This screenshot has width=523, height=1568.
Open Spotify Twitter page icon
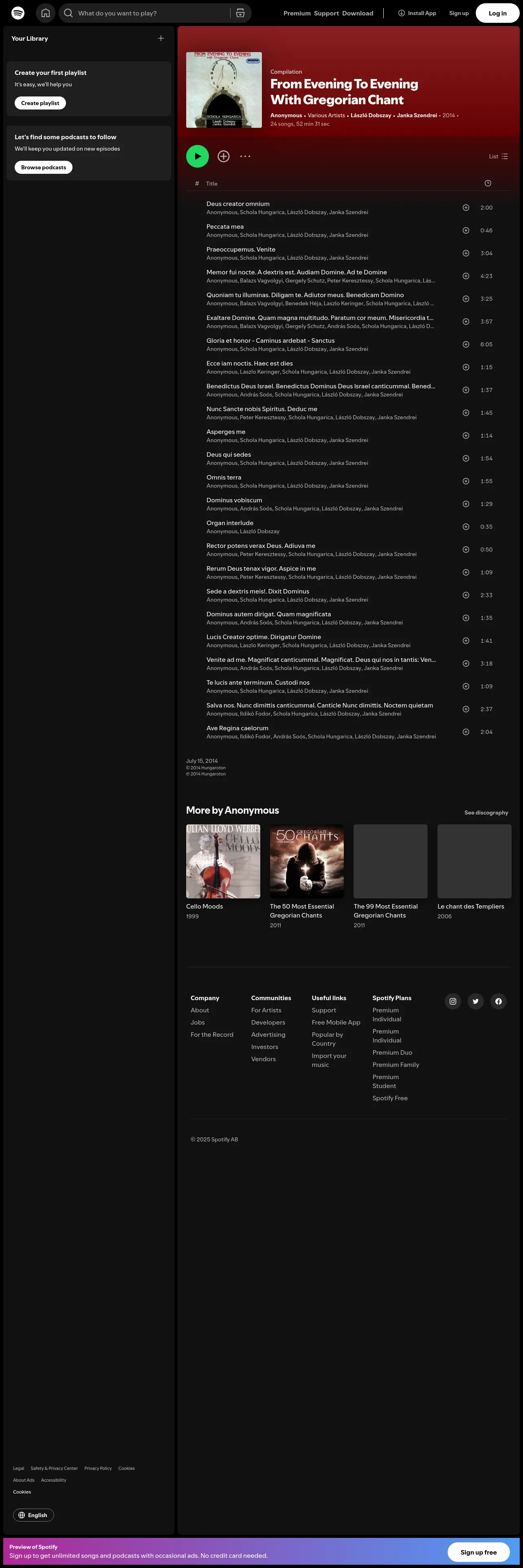pyautogui.click(x=475, y=1001)
